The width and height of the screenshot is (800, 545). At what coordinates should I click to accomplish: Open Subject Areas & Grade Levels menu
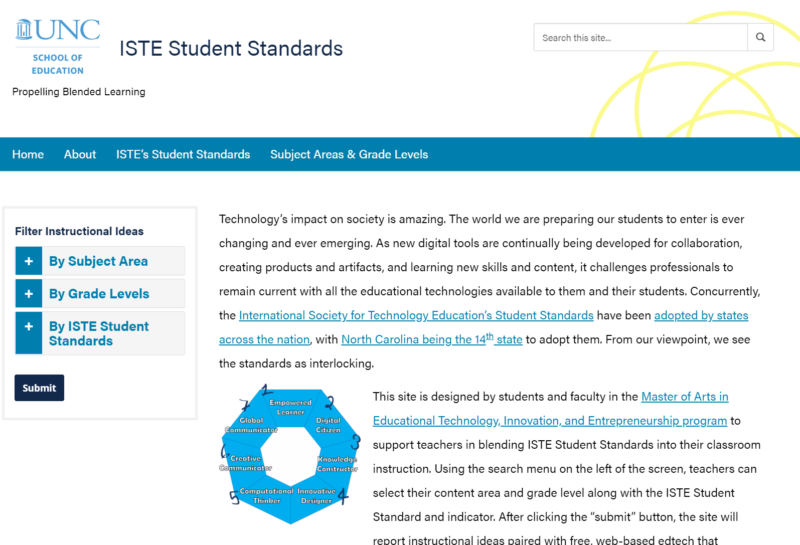click(x=349, y=154)
